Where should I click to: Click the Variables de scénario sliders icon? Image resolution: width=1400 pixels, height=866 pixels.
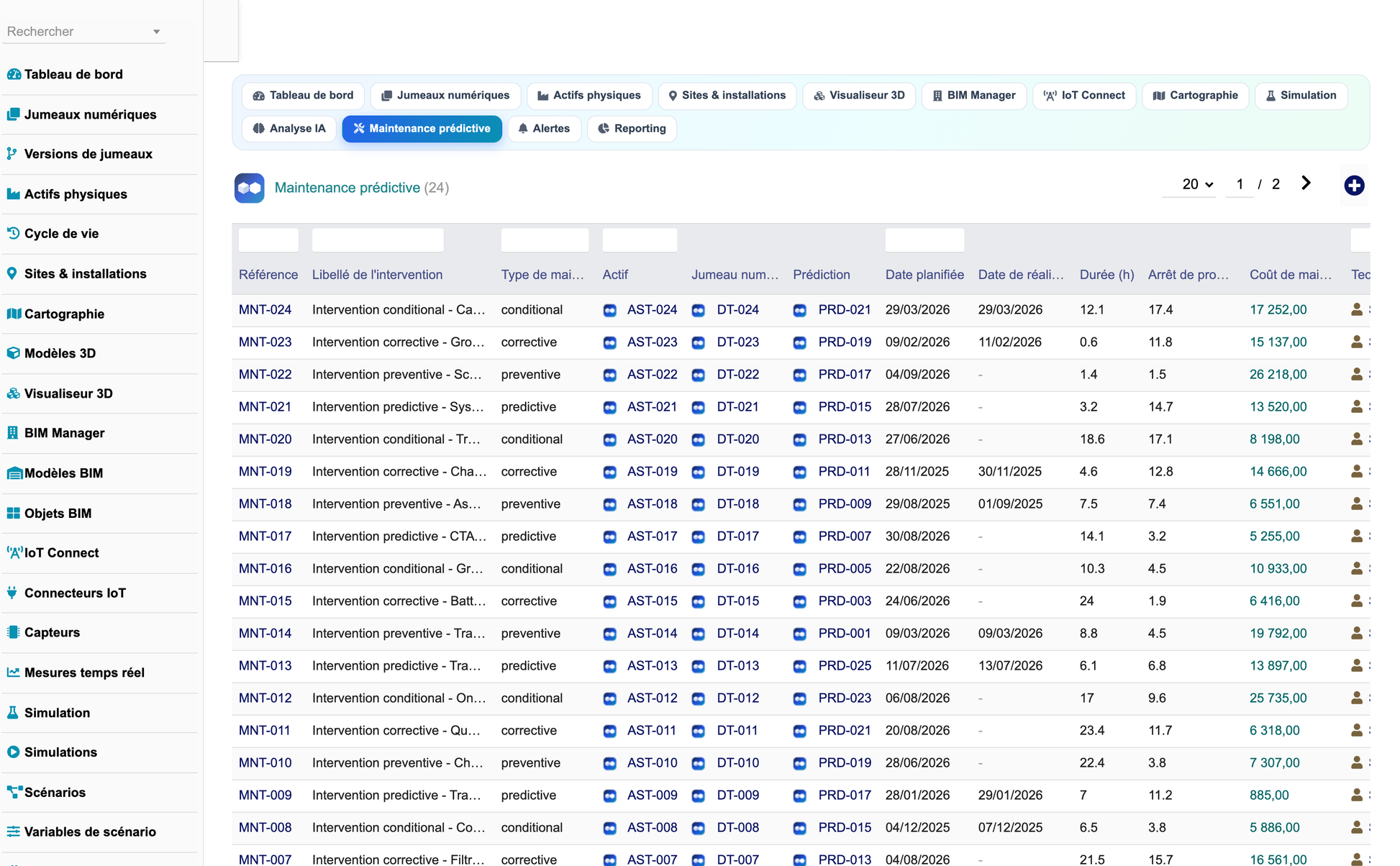[x=14, y=831]
